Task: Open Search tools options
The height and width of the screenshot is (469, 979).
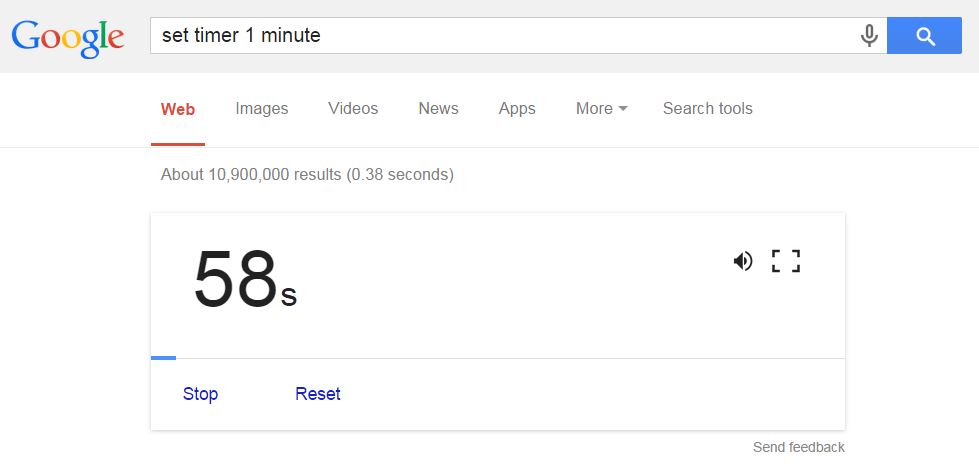Action: pyautogui.click(x=707, y=109)
